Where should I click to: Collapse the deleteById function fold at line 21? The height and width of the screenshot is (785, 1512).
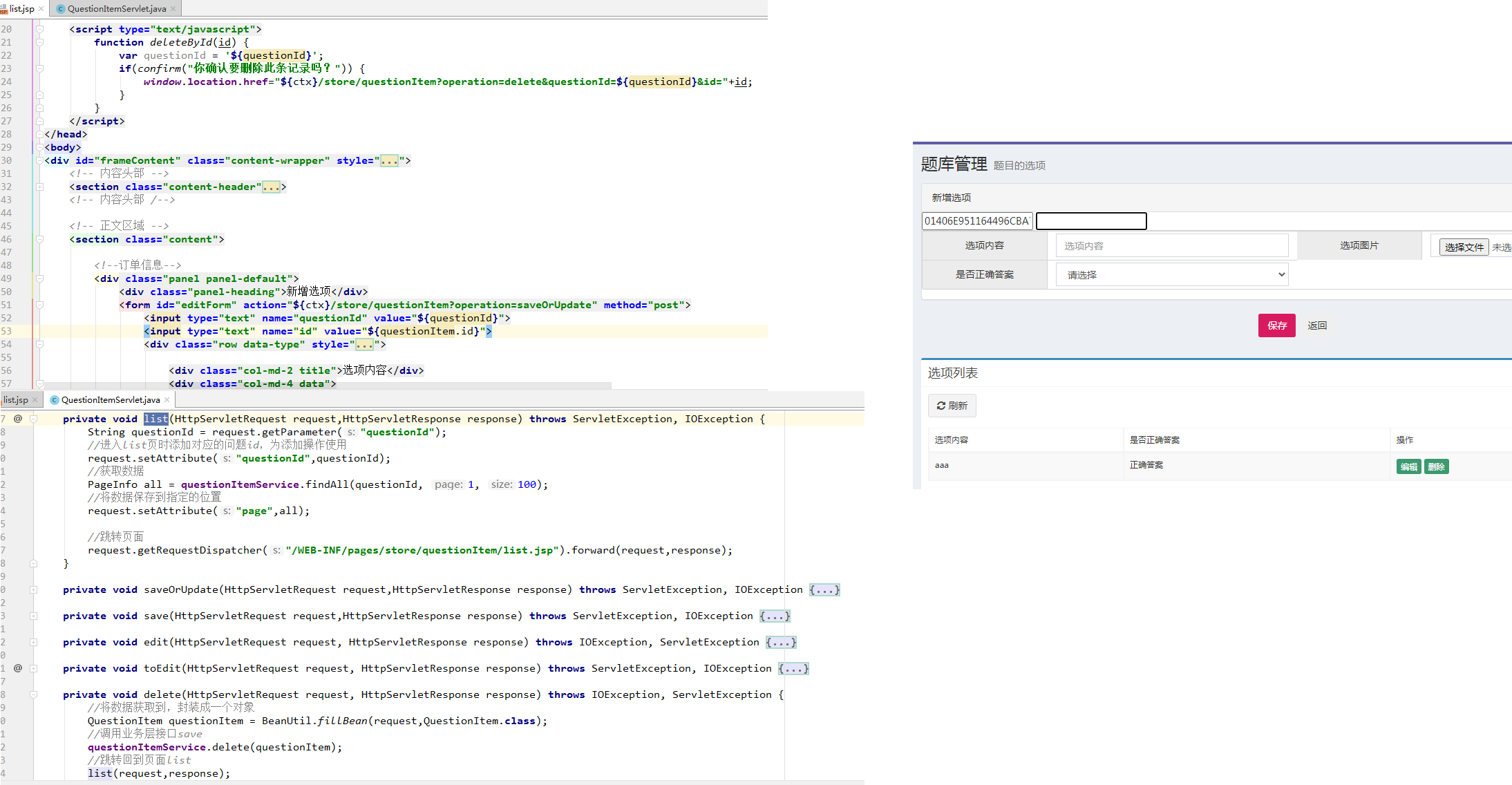pyautogui.click(x=40, y=42)
